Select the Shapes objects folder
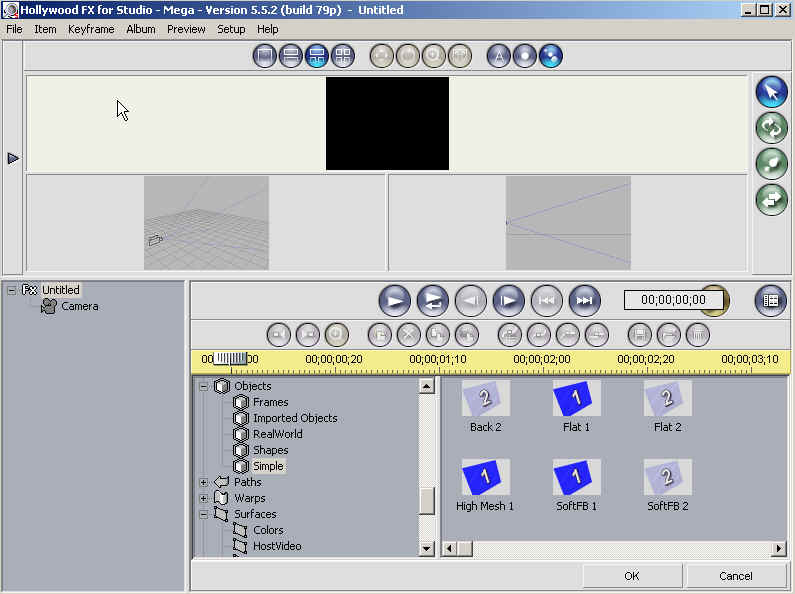The image size is (795, 594). [x=270, y=450]
